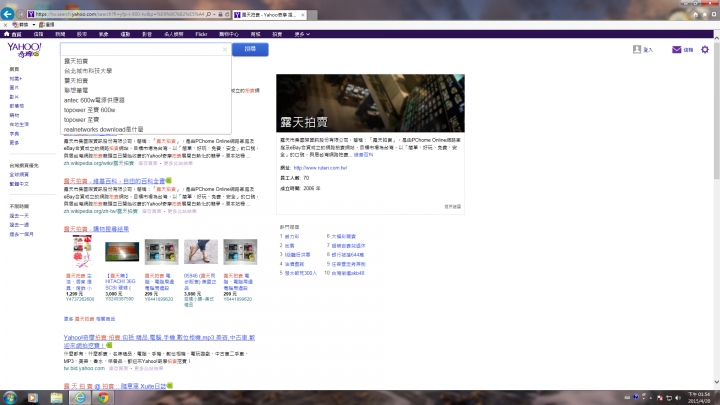Open the Yahoo Mail envelope icon
The image size is (720, 405).
point(676,49)
